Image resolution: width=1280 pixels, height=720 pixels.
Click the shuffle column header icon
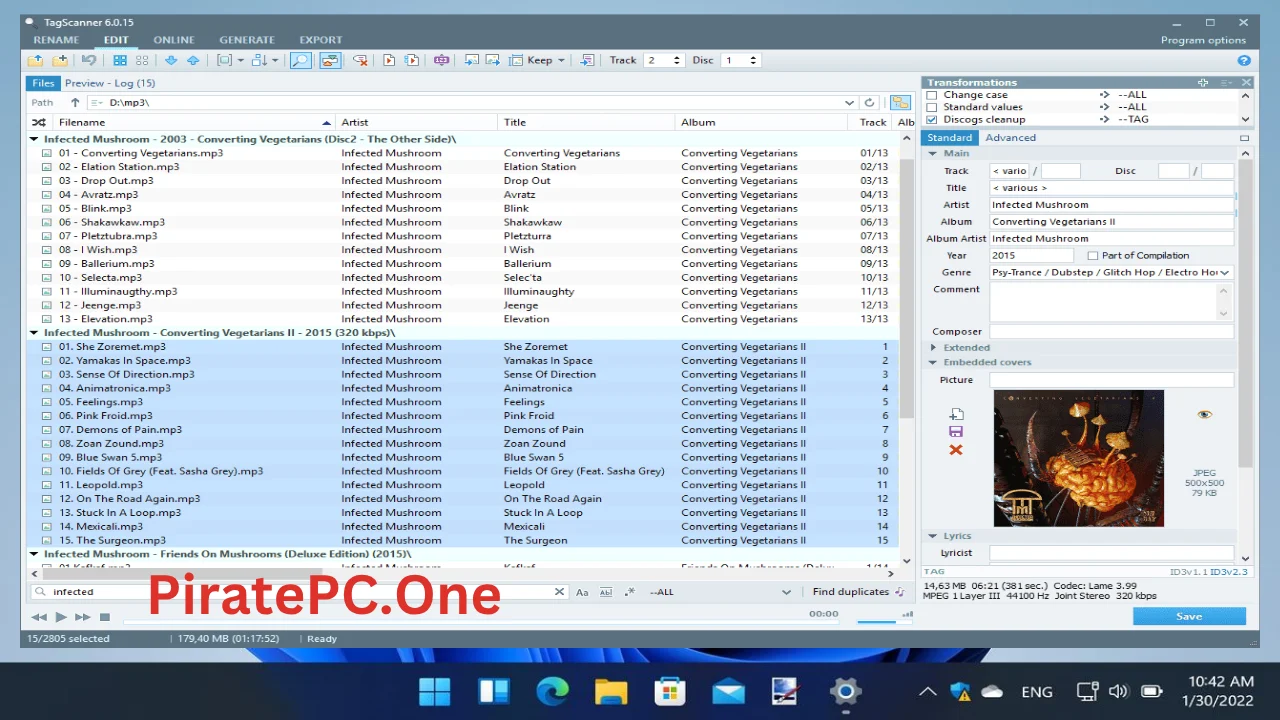39,122
